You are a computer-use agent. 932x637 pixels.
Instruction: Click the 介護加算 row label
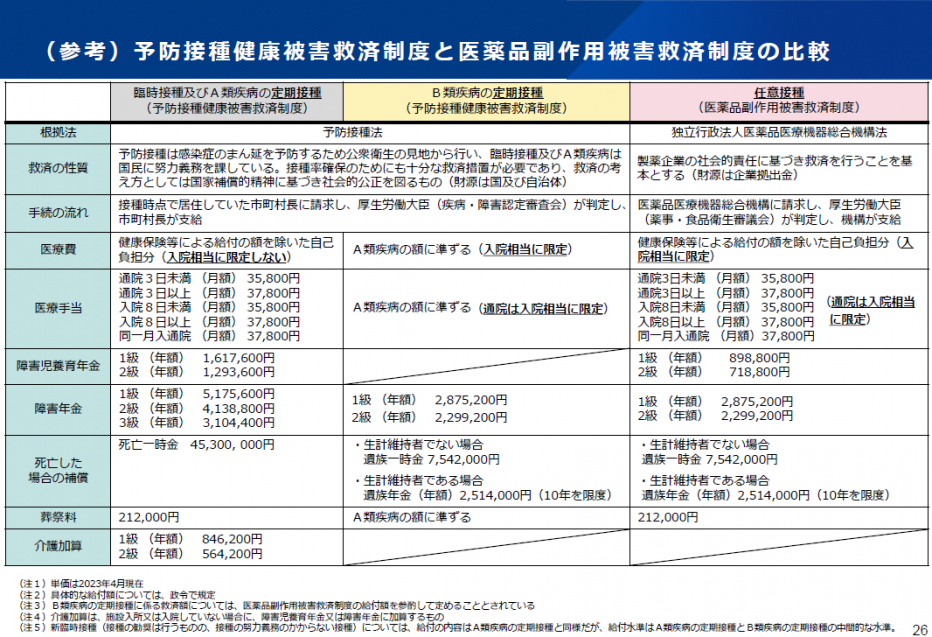tap(58, 546)
